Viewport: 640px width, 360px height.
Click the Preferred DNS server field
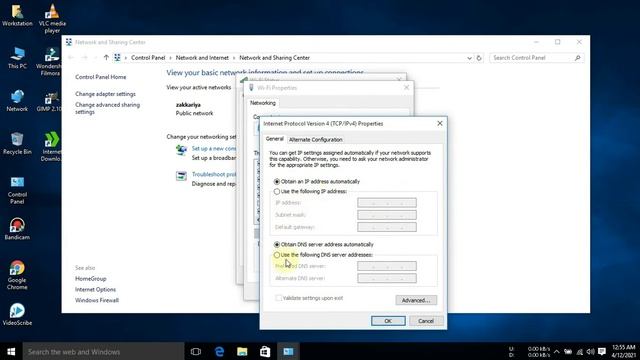point(387,266)
